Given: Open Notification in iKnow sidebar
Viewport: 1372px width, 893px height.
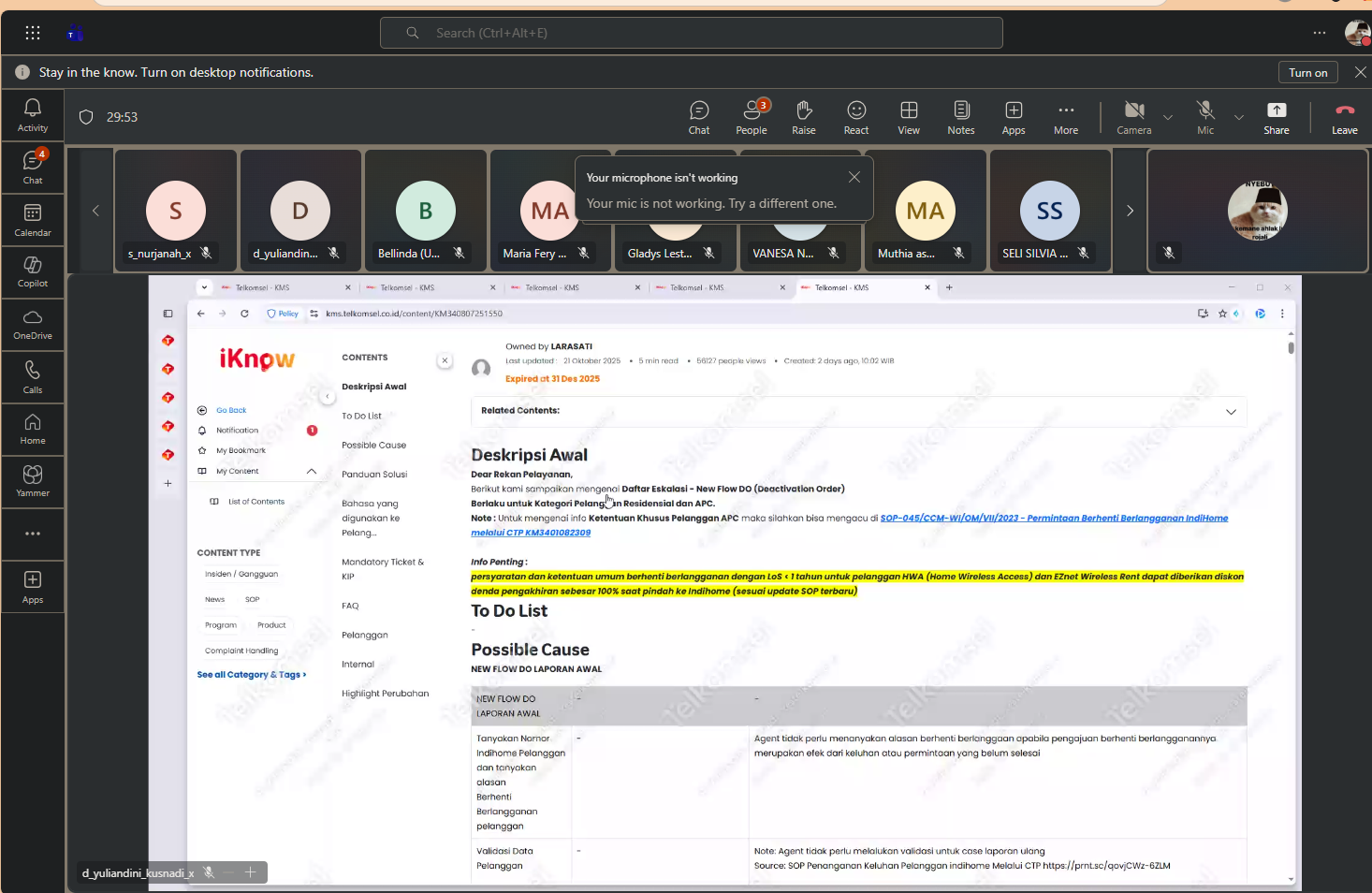Looking at the screenshot, I should (x=237, y=431).
